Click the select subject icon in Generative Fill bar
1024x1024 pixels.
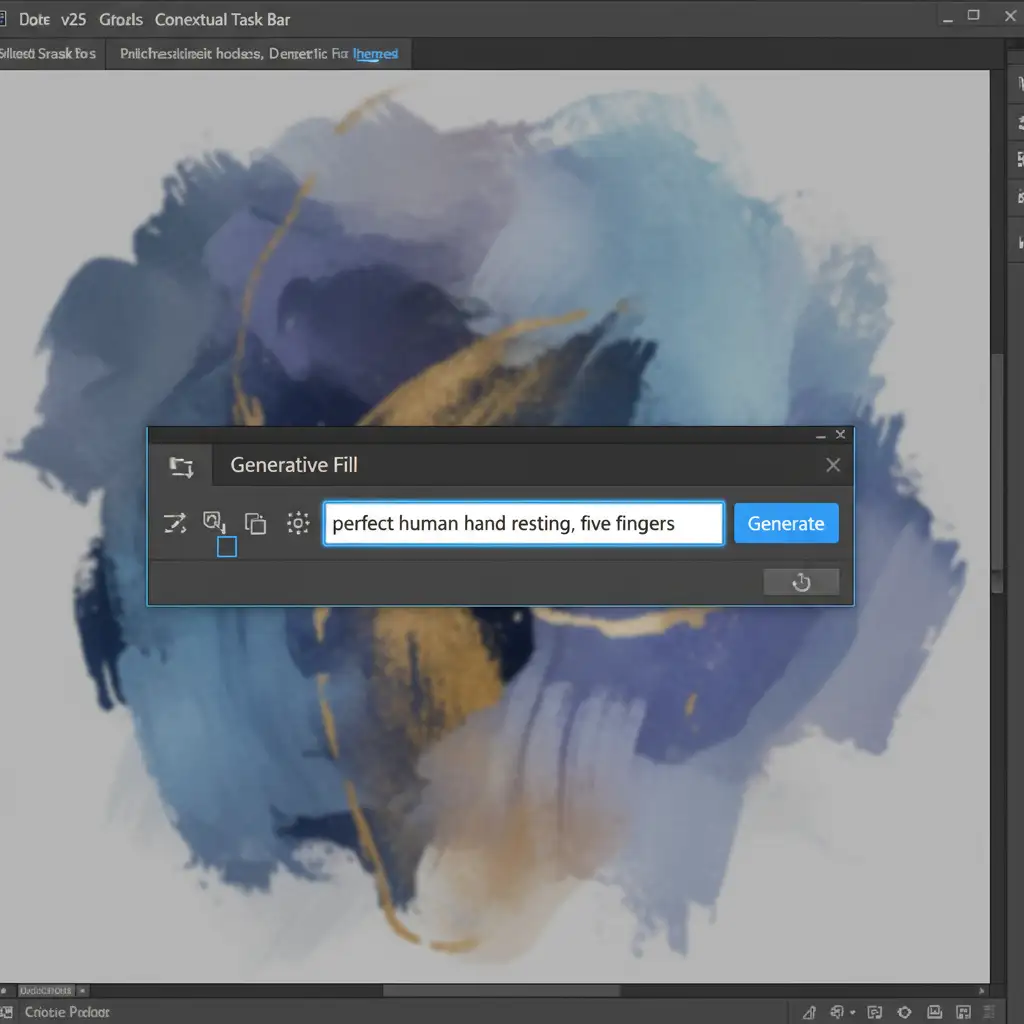tap(215, 522)
